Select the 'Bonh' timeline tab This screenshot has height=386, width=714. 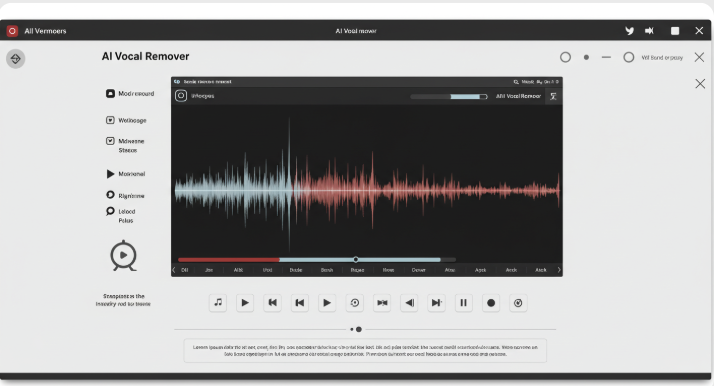pyautogui.click(x=327, y=270)
